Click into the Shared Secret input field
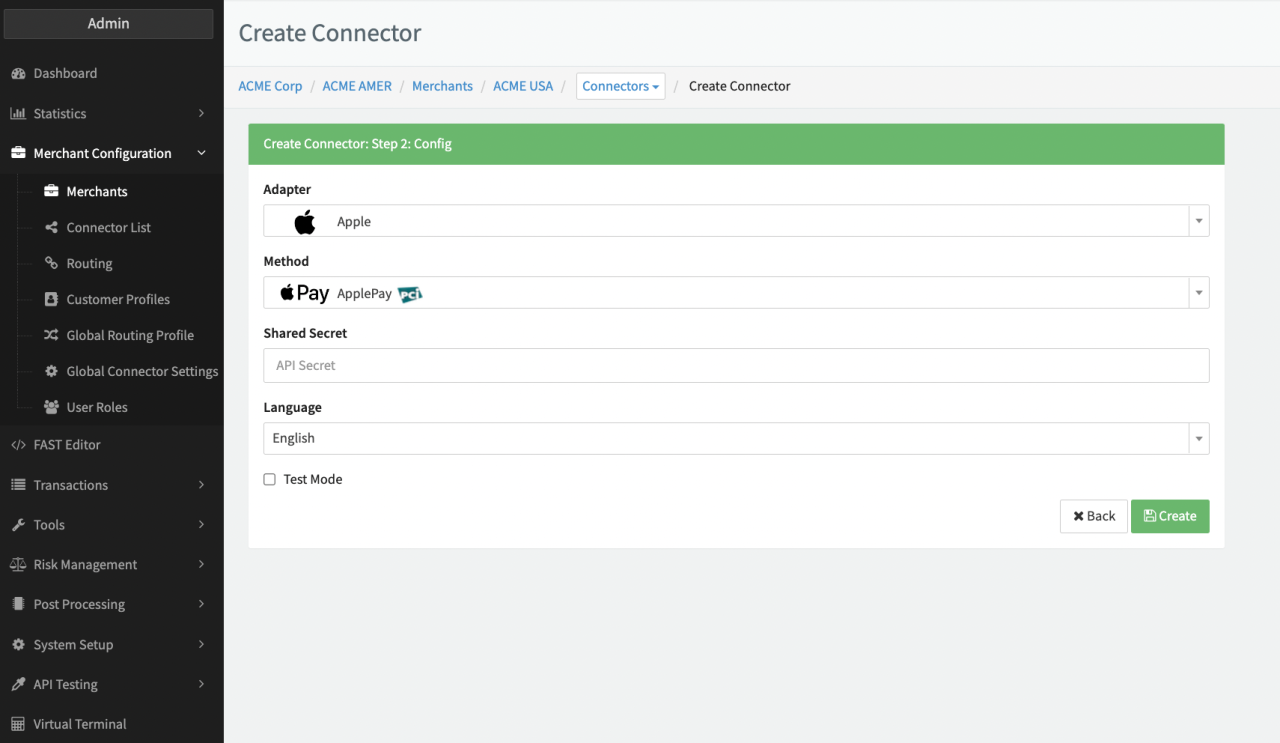 pos(735,365)
